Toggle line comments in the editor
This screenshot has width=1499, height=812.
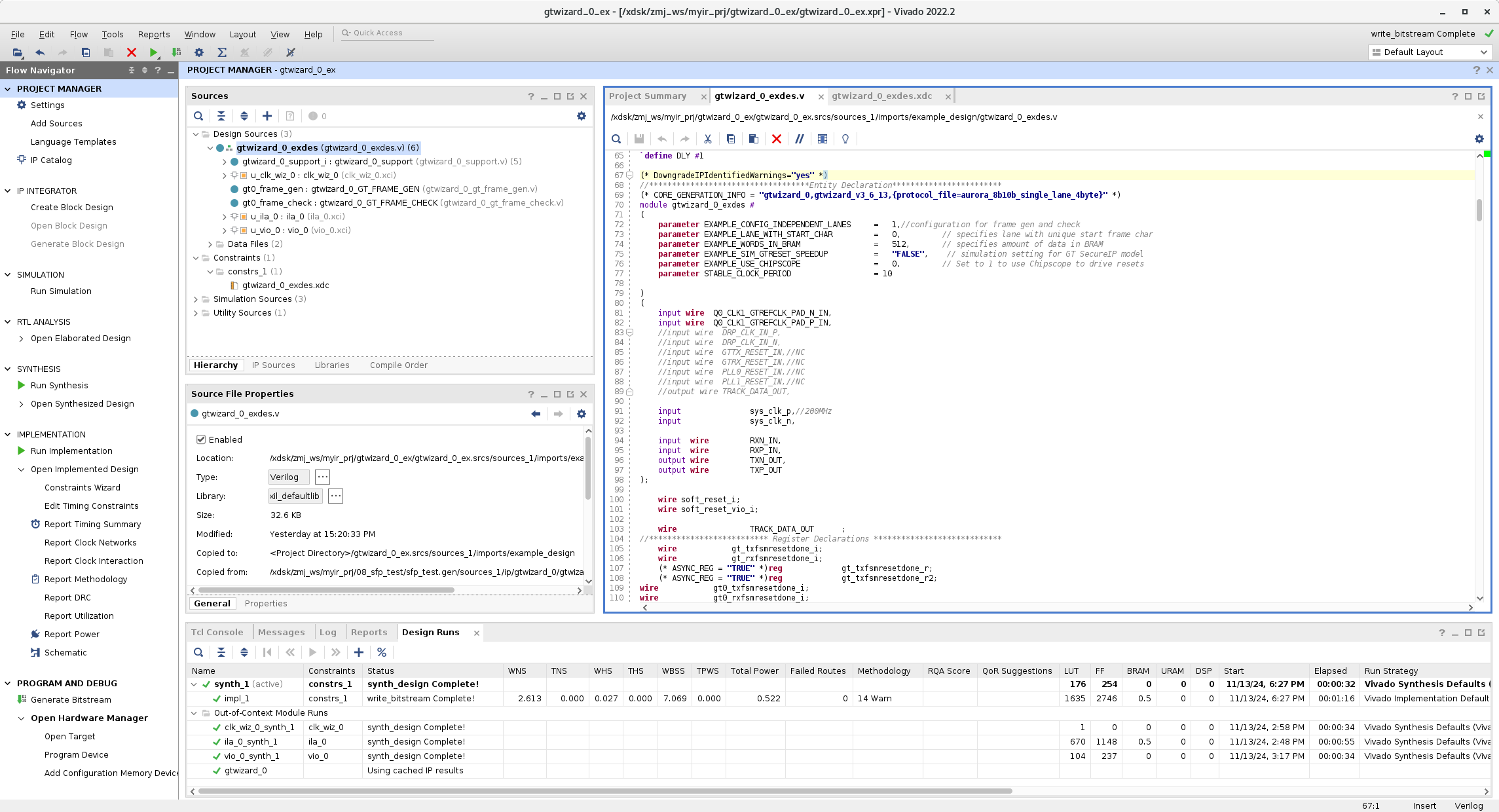(x=800, y=139)
